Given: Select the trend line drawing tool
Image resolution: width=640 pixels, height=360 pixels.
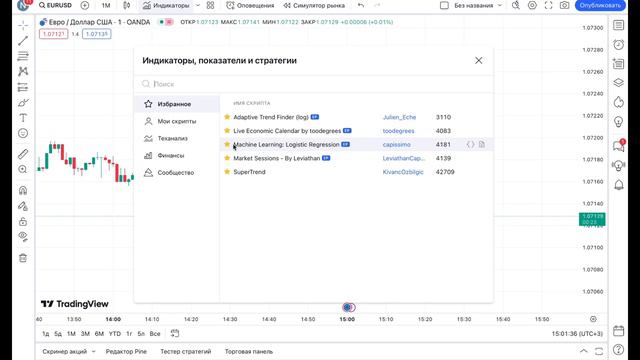Looking at the screenshot, I should coord(23,40).
